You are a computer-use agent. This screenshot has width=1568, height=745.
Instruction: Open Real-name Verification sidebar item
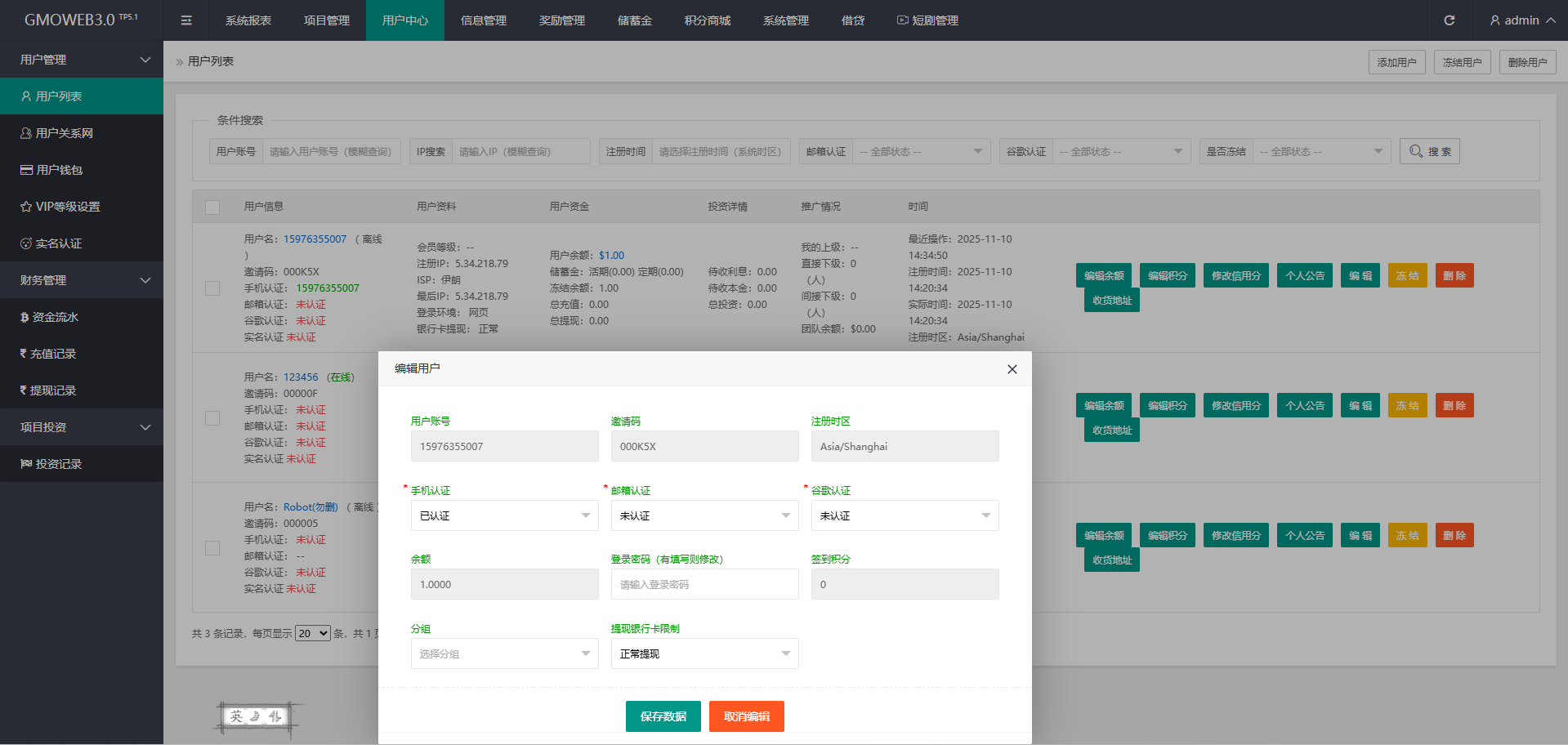click(58, 243)
